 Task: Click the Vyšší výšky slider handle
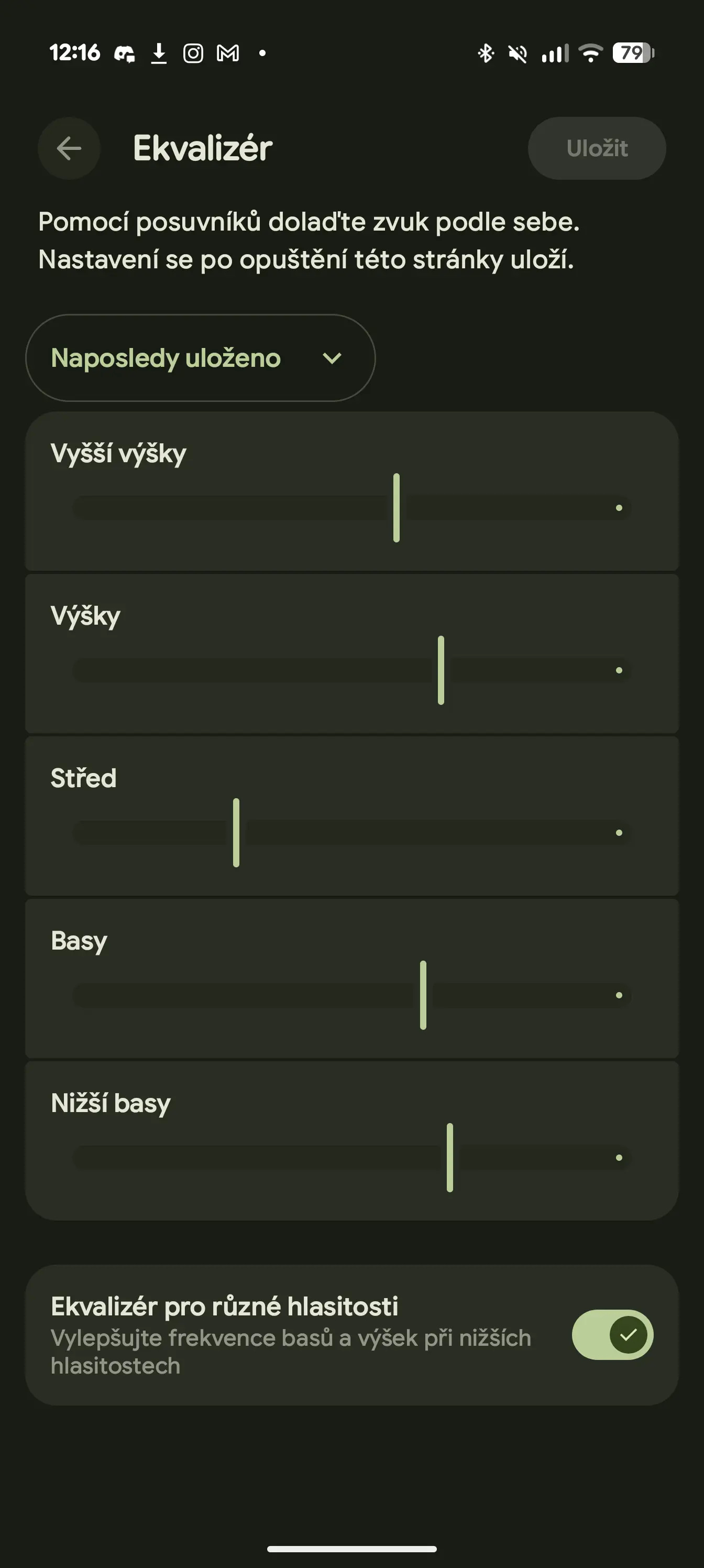coord(397,508)
